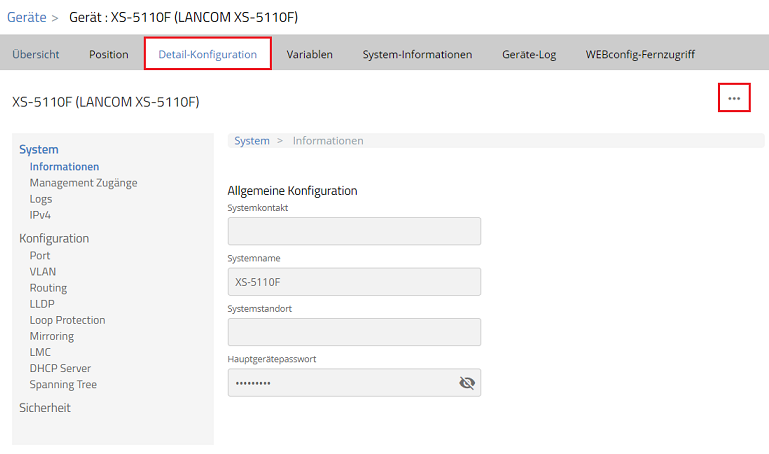
Task: Select the System section in sidebar
Action: point(39,149)
